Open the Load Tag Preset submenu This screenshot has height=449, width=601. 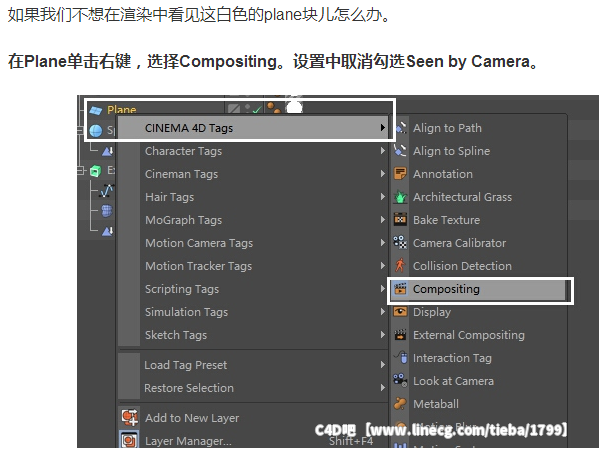(x=253, y=365)
